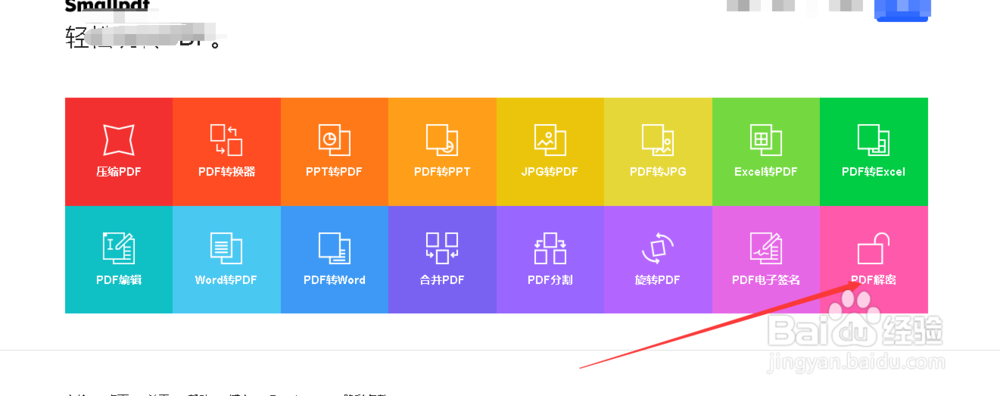Viewport: 1000px width, 396px height.
Task: Select the Word转PDF tool
Action: point(226,260)
